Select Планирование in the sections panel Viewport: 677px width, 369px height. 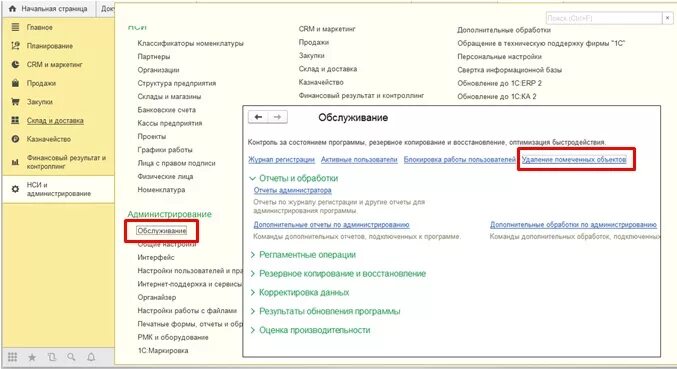pyautogui.click(x=50, y=46)
